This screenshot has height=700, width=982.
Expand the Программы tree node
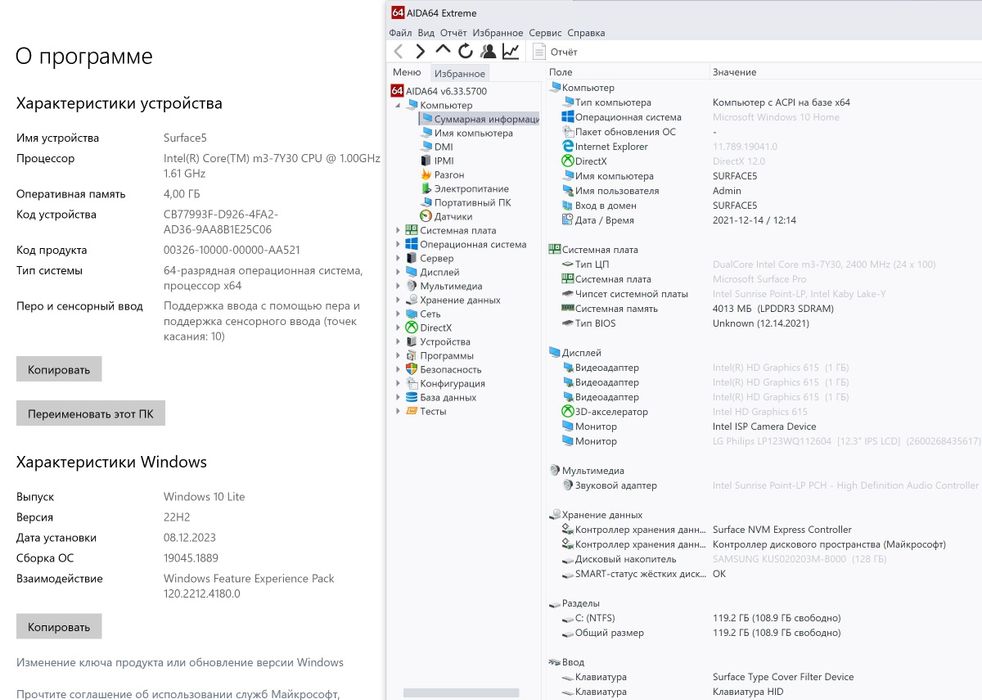[398, 356]
